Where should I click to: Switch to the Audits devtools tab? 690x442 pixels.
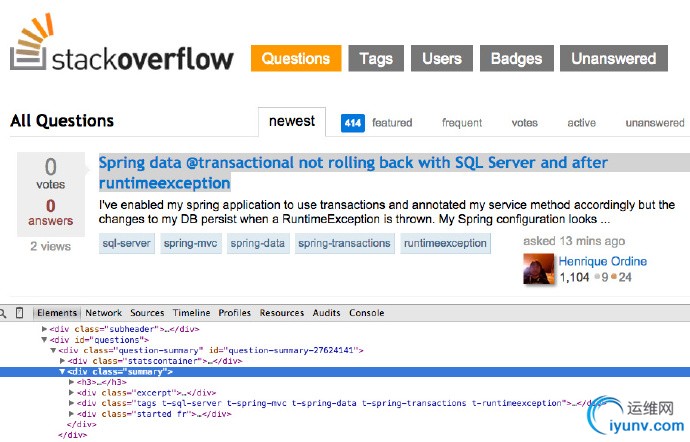pos(327,313)
